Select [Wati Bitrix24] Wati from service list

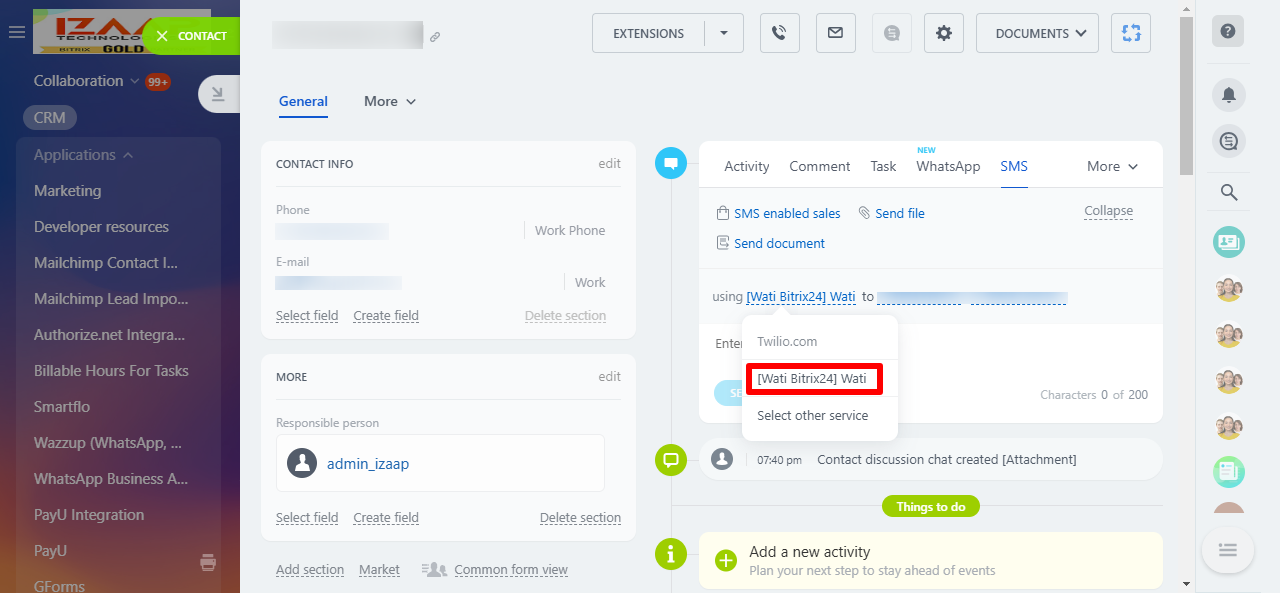click(x=812, y=379)
